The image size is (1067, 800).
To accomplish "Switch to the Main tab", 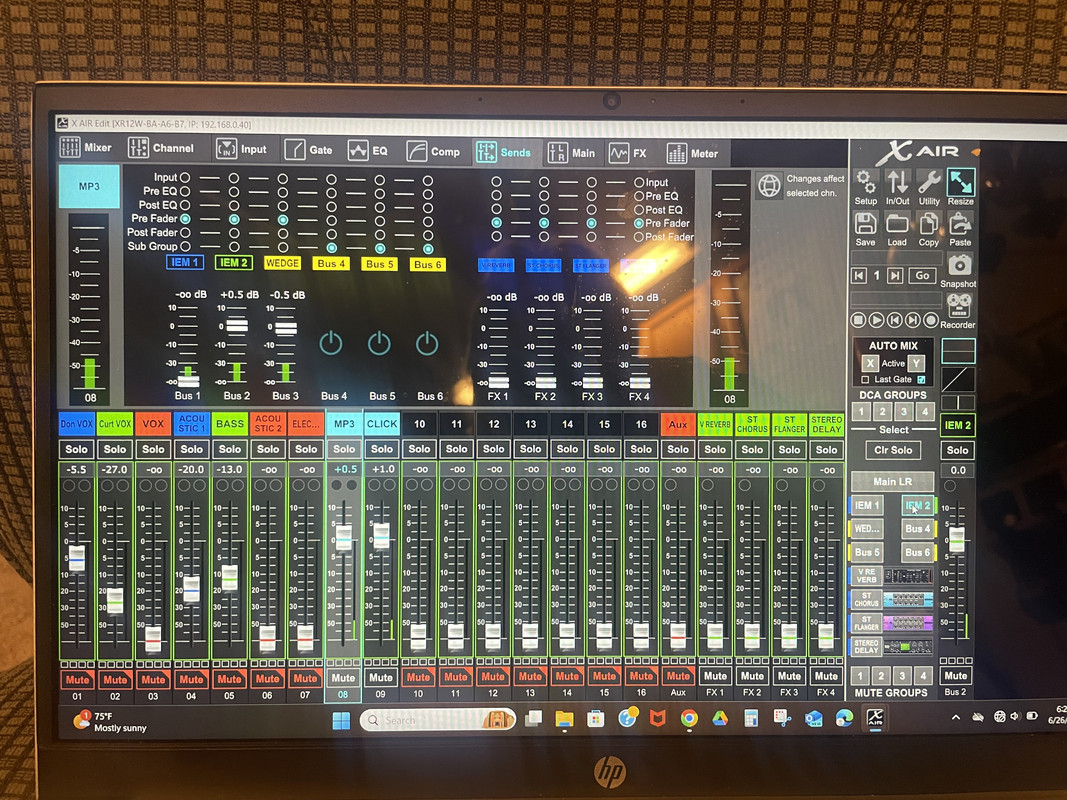I will coord(571,153).
